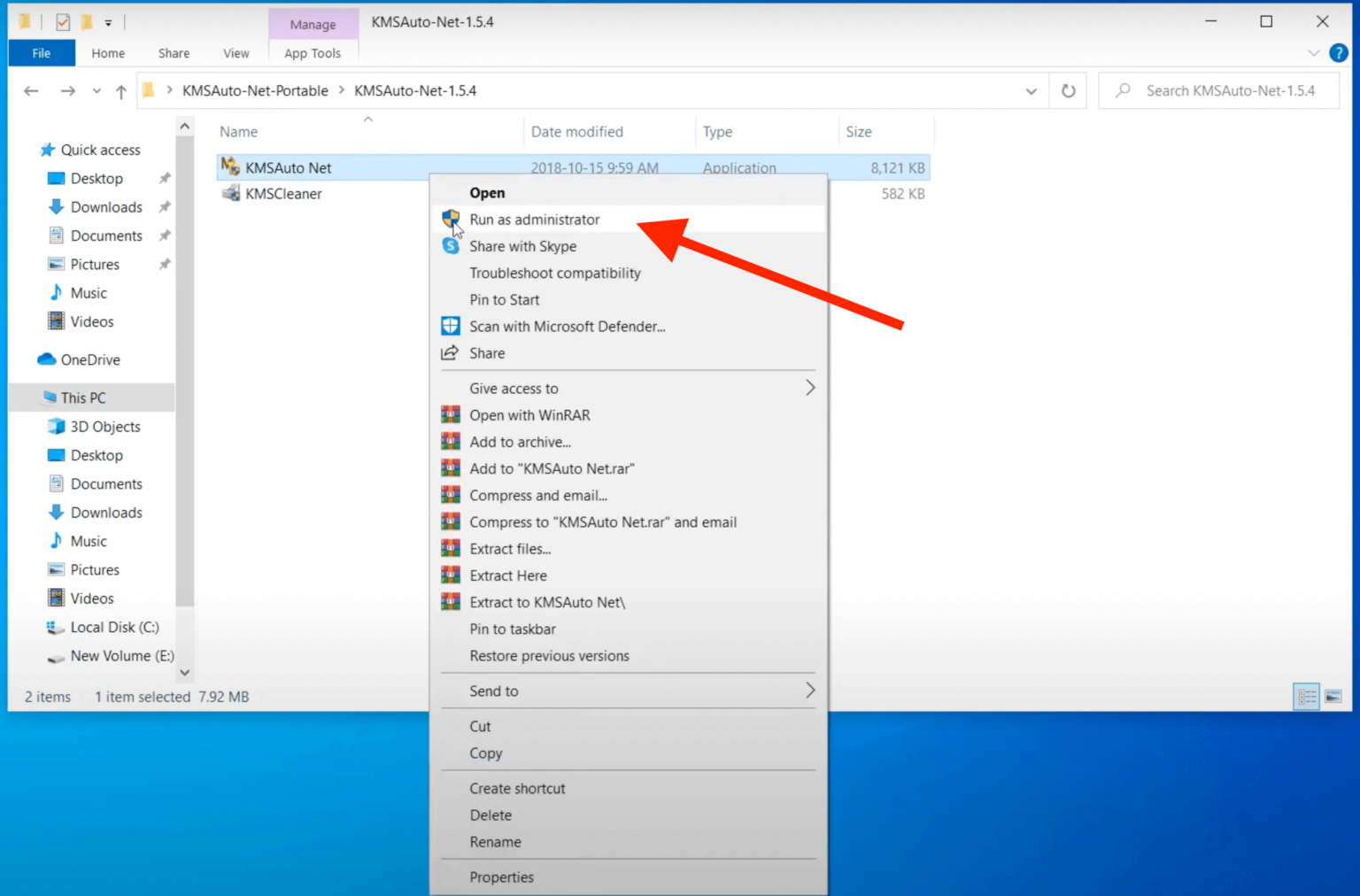Click WinRAR icon beside Extract Here
The image size is (1360, 896).
coord(451,575)
